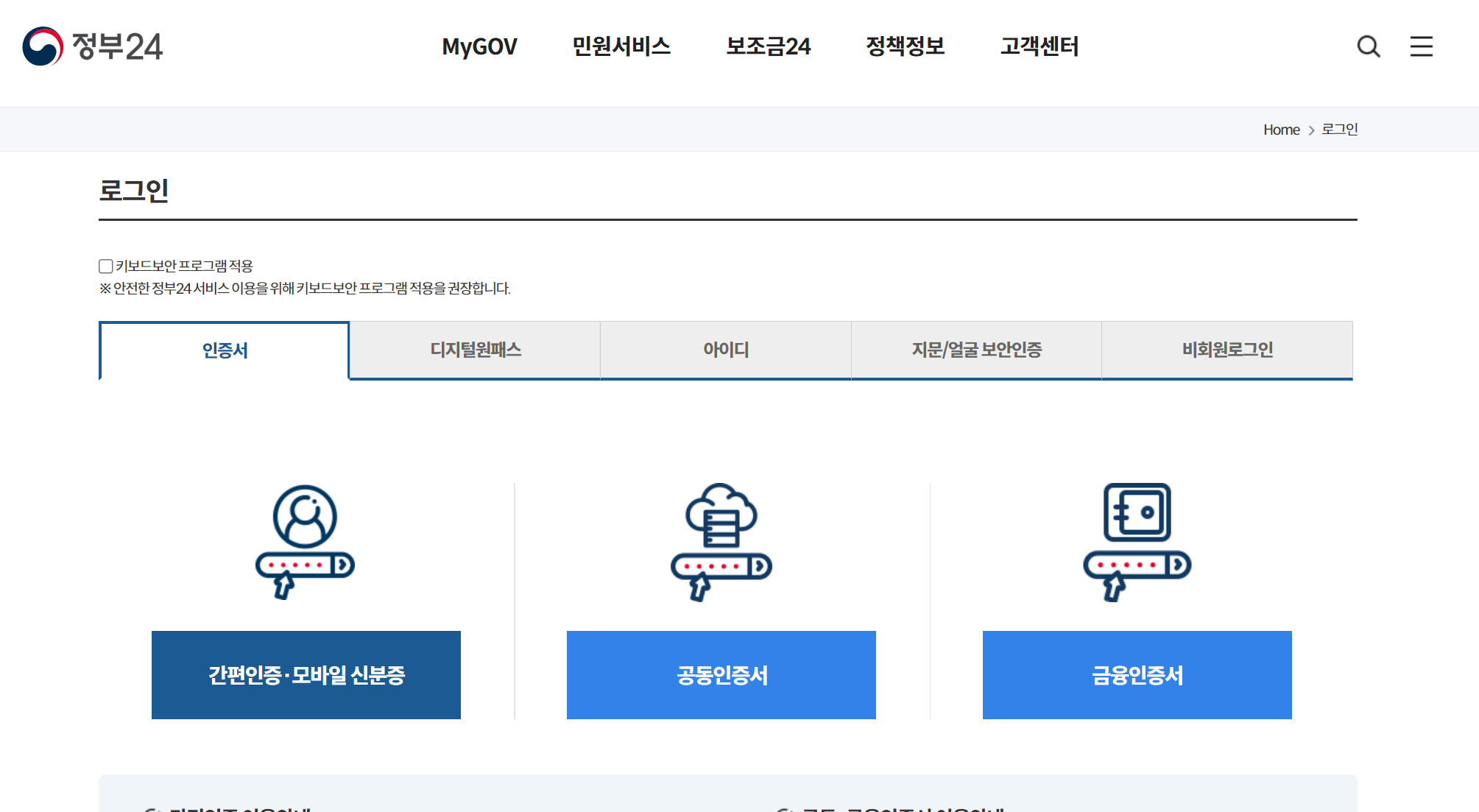This screenshot has height=812, width=1479.
Task: Click the simple authentication person icon
Action: [x=305, y=541]
